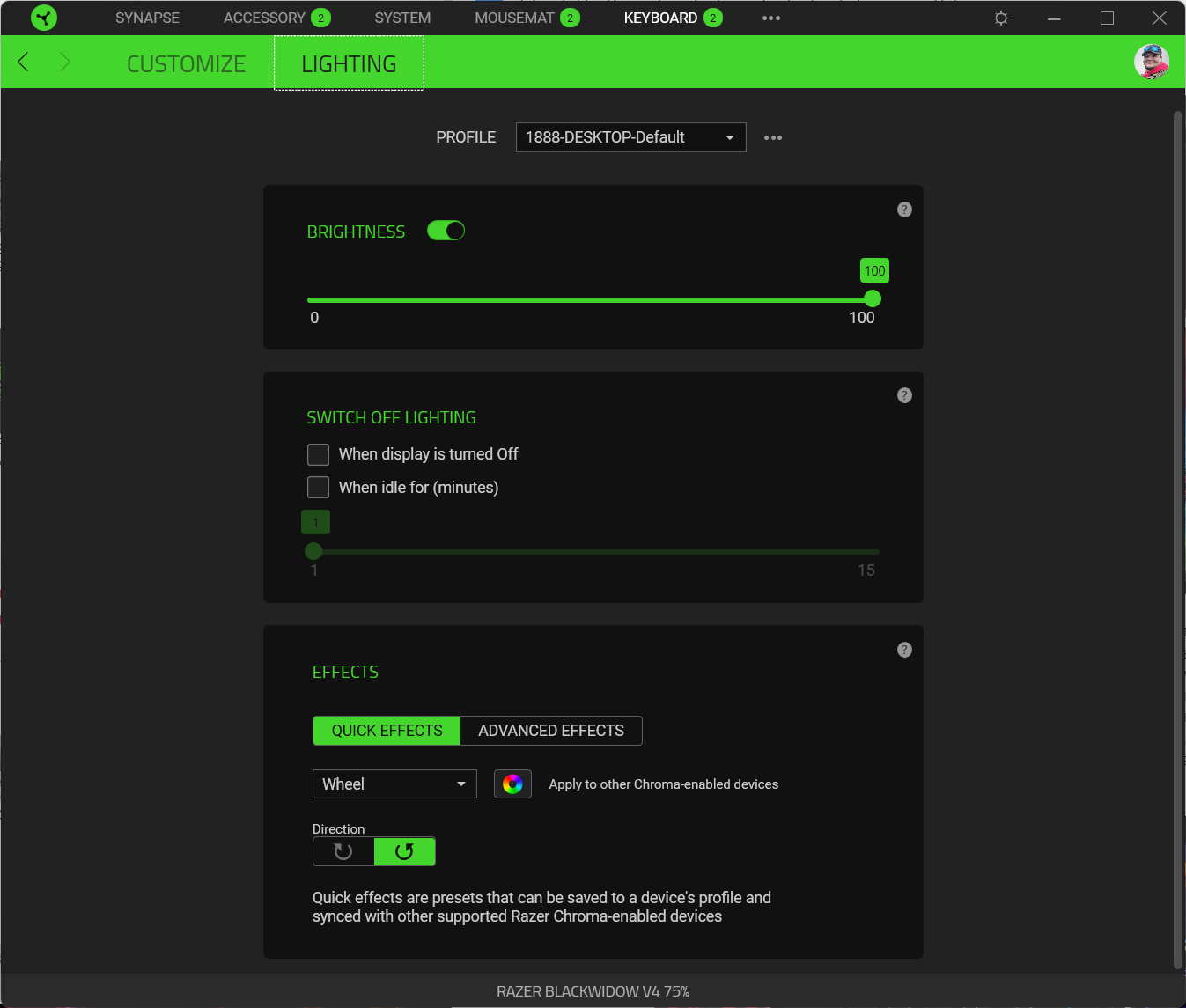
Task: Click the Accessory tab badge count
Action: [x=320, y=18]
